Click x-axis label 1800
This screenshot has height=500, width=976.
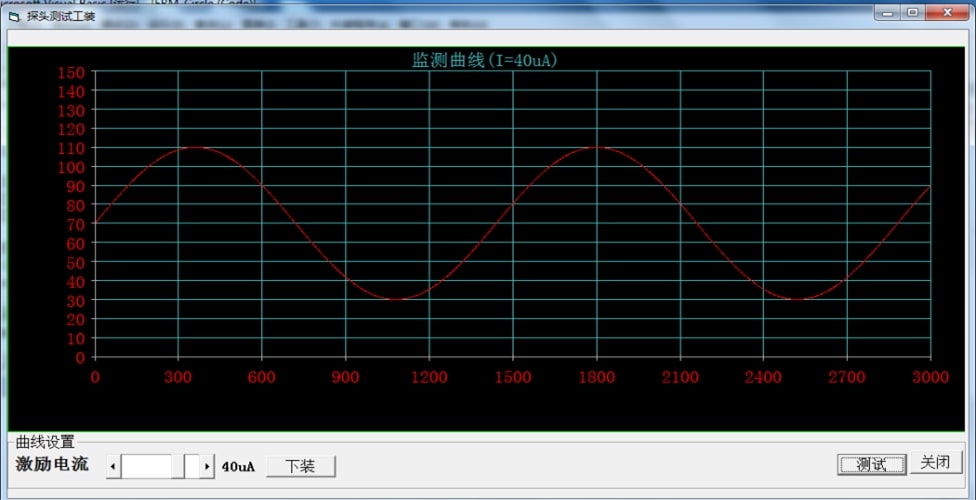coord(596,377)
